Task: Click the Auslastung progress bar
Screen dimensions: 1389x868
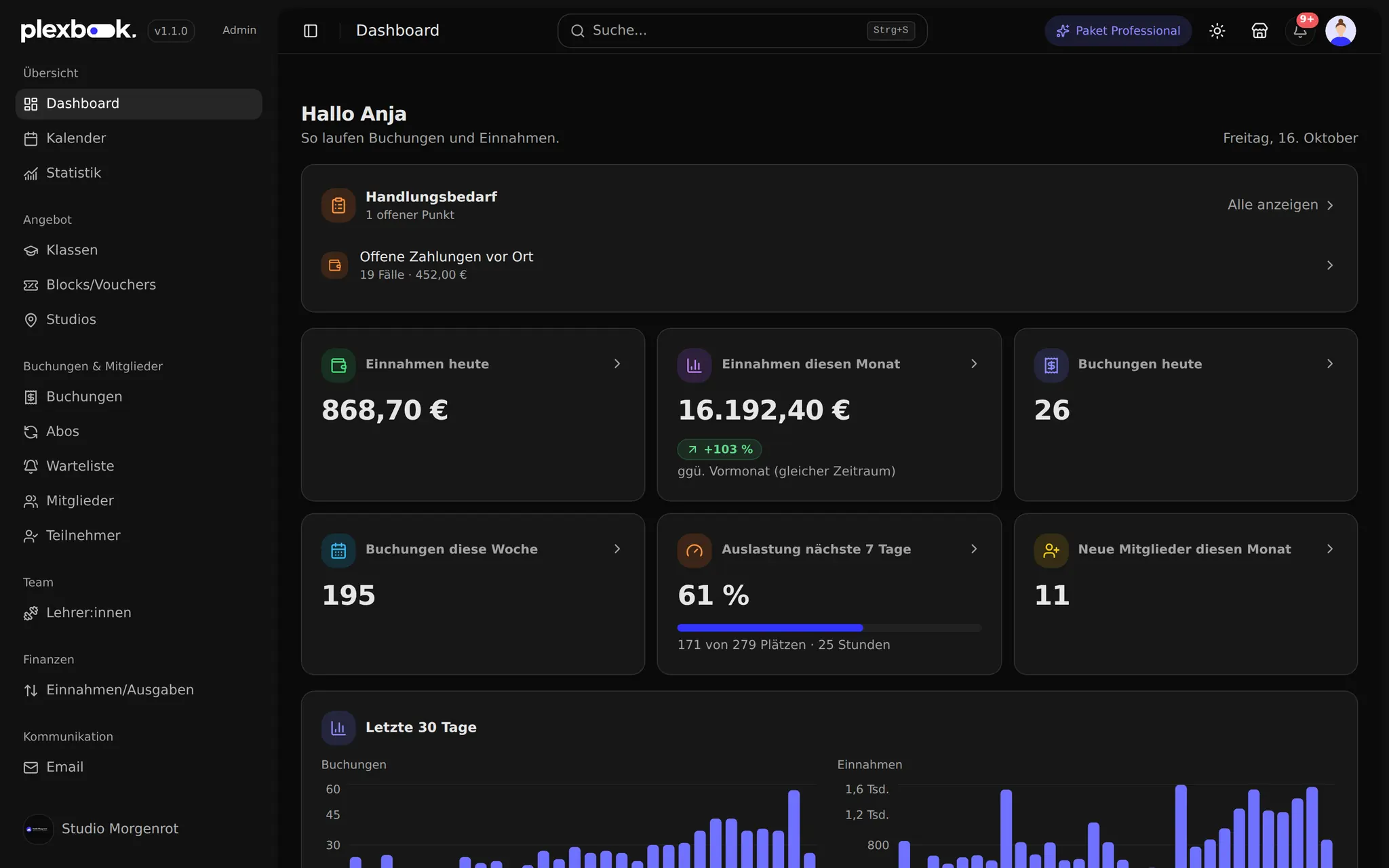Action: (x=829, y=628)
